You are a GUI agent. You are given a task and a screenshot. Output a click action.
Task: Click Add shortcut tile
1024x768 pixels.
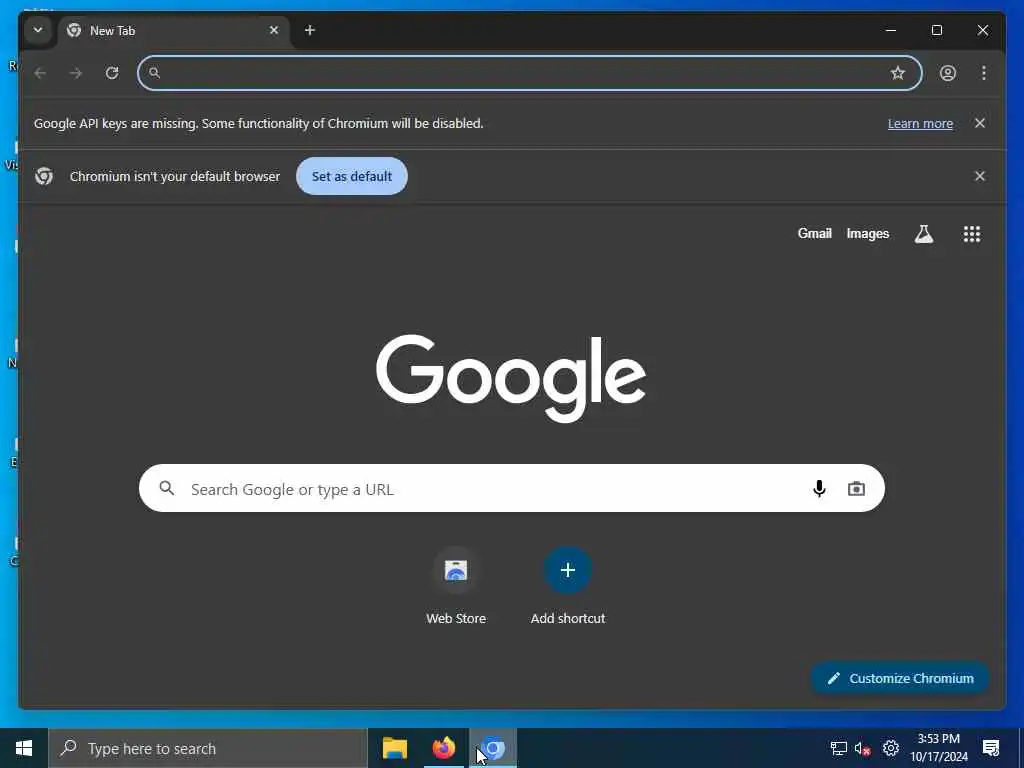tap(568, 586)
